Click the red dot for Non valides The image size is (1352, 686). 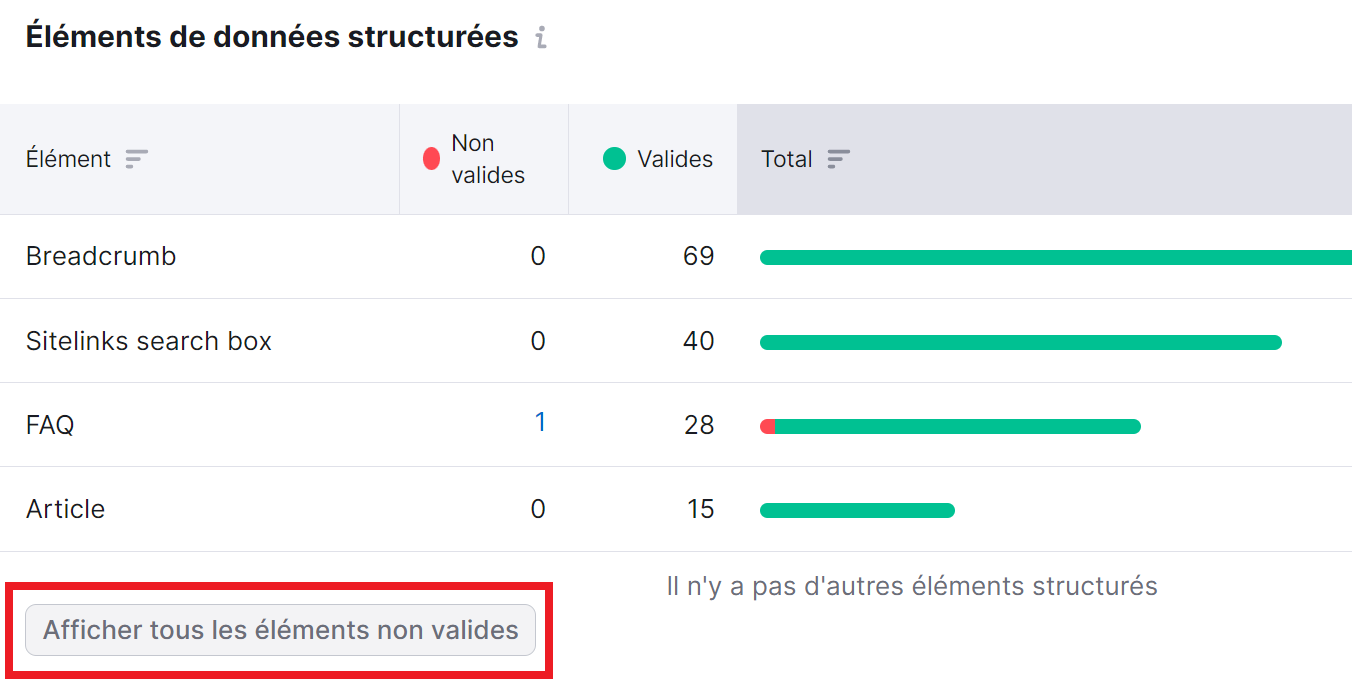tap(432, 156)
